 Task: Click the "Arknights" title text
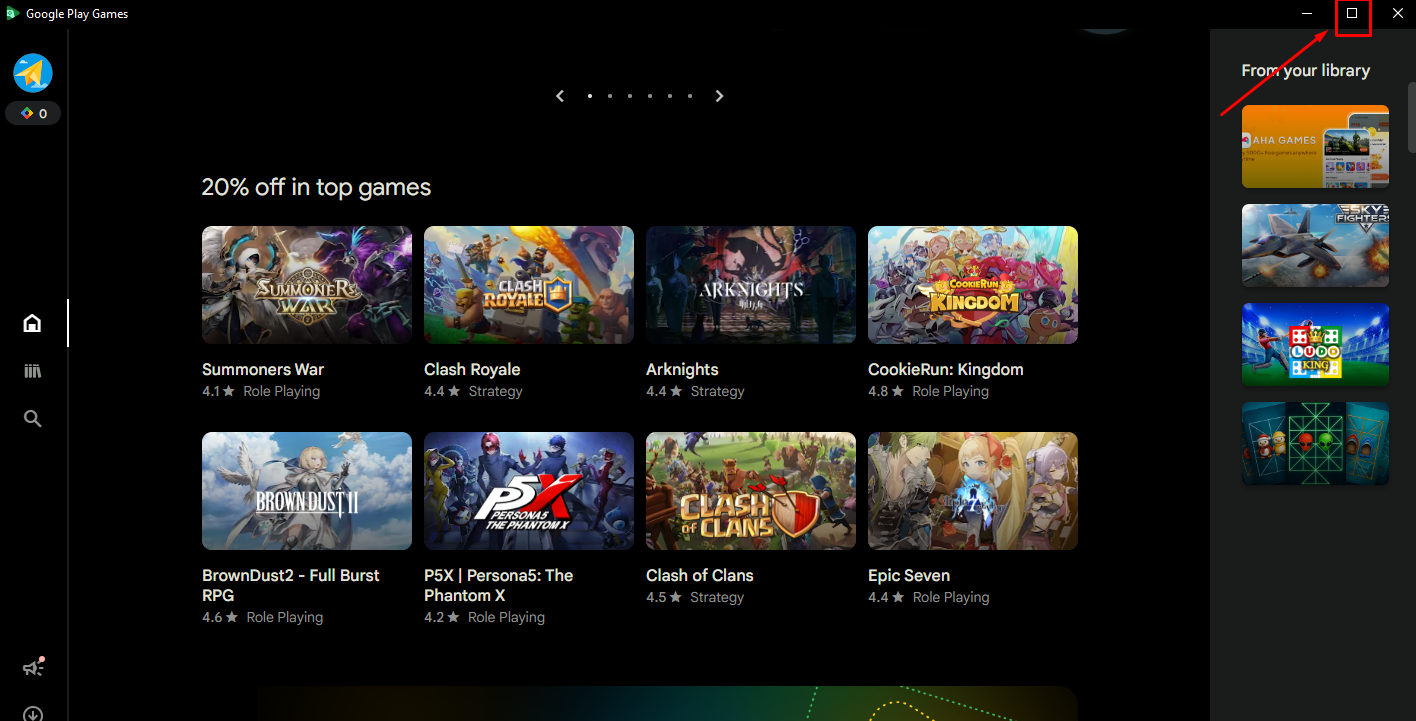682,369
